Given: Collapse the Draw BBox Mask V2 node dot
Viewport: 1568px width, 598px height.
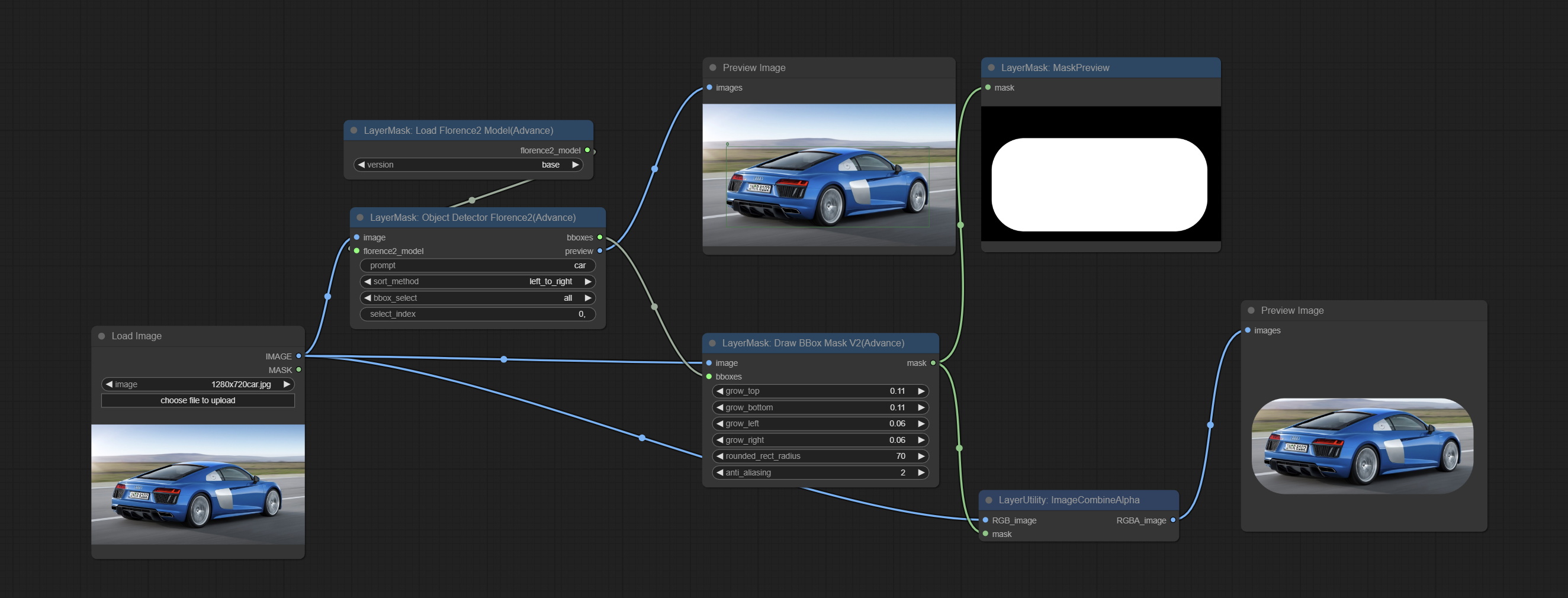Looking at the screenshot, I should click(712, 343).
